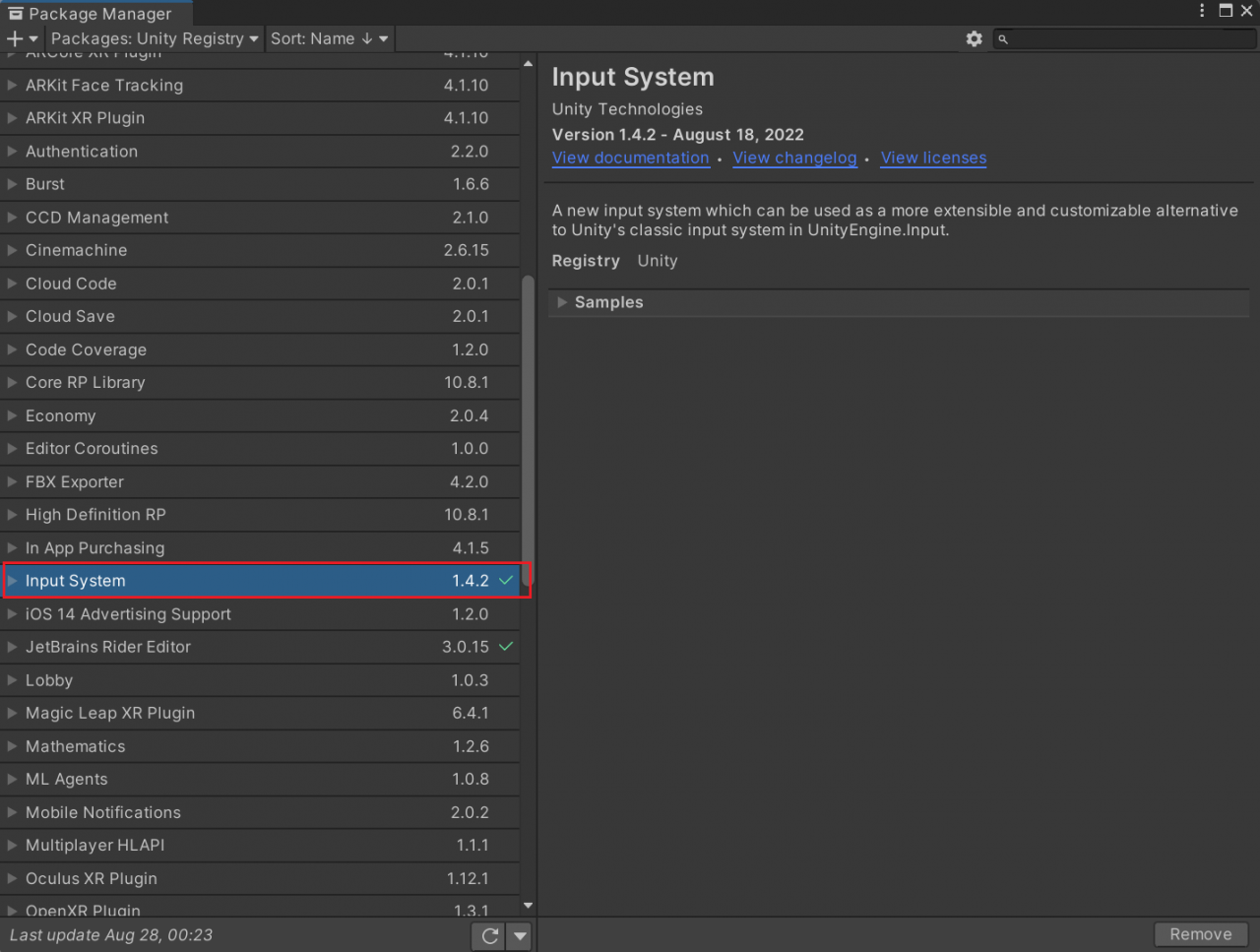Click the Unity Technologies author text

(x=627, y=109)
